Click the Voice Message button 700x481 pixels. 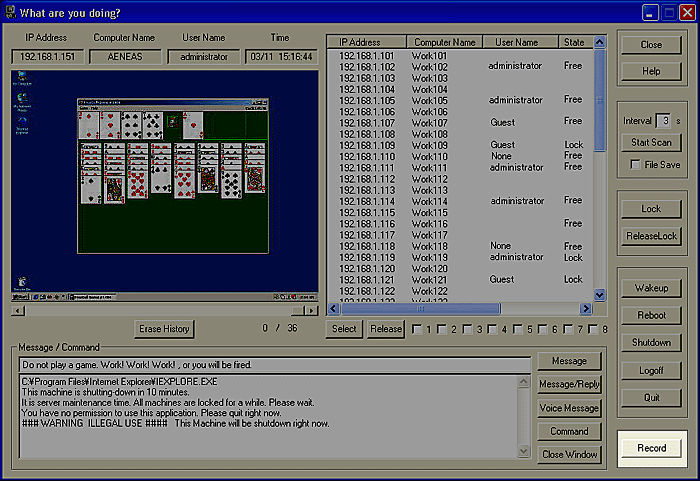(569, 408)
